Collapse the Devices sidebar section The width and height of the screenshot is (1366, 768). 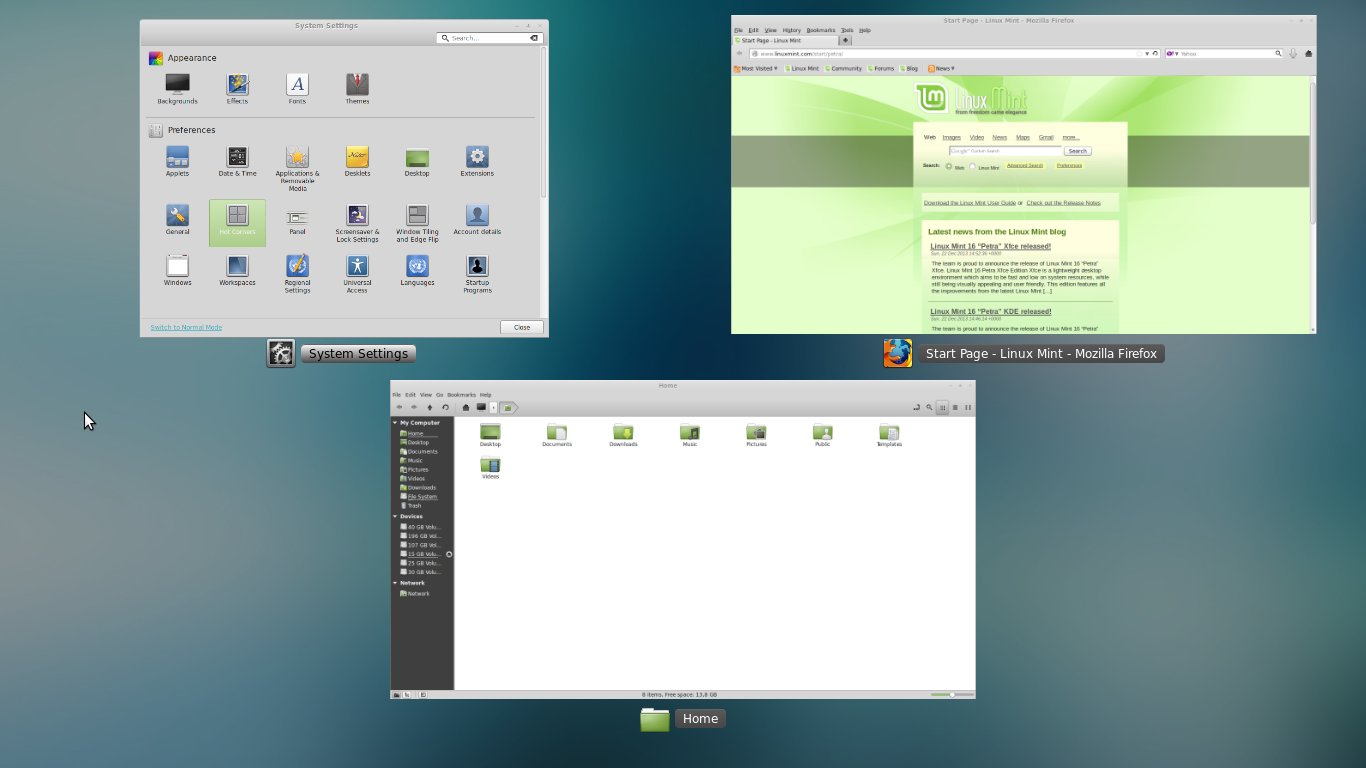tap(395, 517)
